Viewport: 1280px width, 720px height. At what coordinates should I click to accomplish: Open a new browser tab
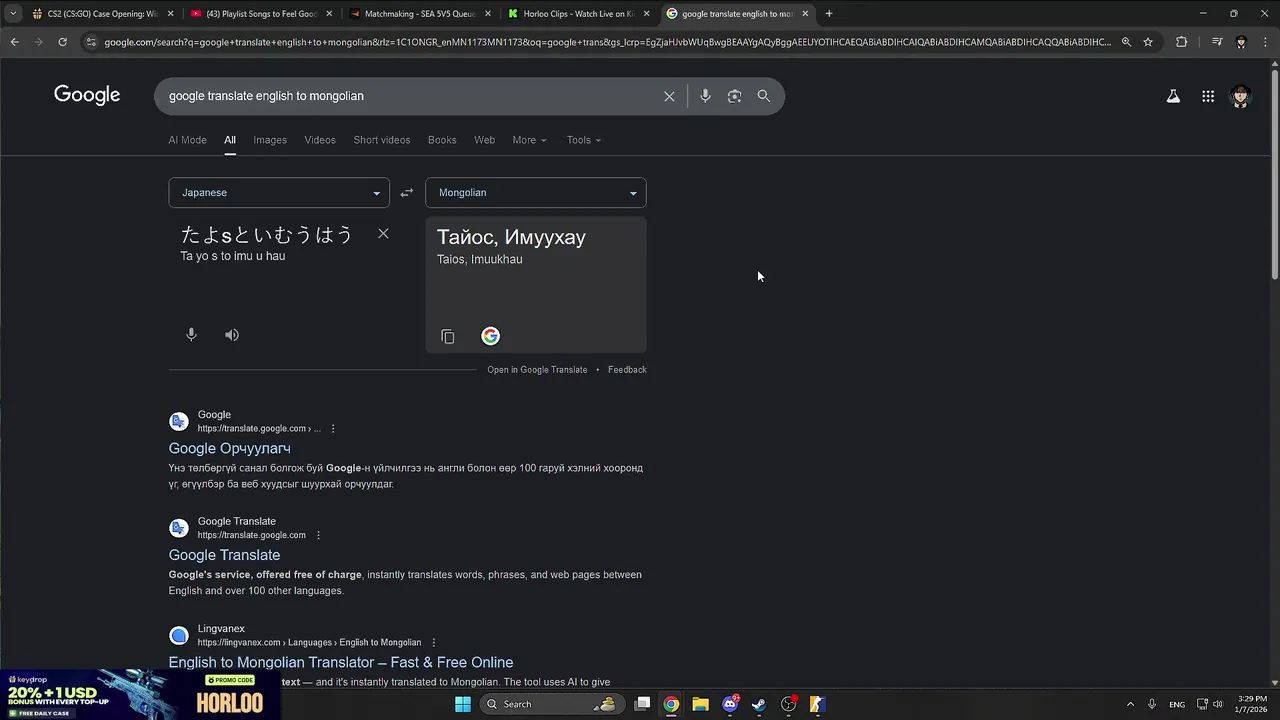point(828,14)
